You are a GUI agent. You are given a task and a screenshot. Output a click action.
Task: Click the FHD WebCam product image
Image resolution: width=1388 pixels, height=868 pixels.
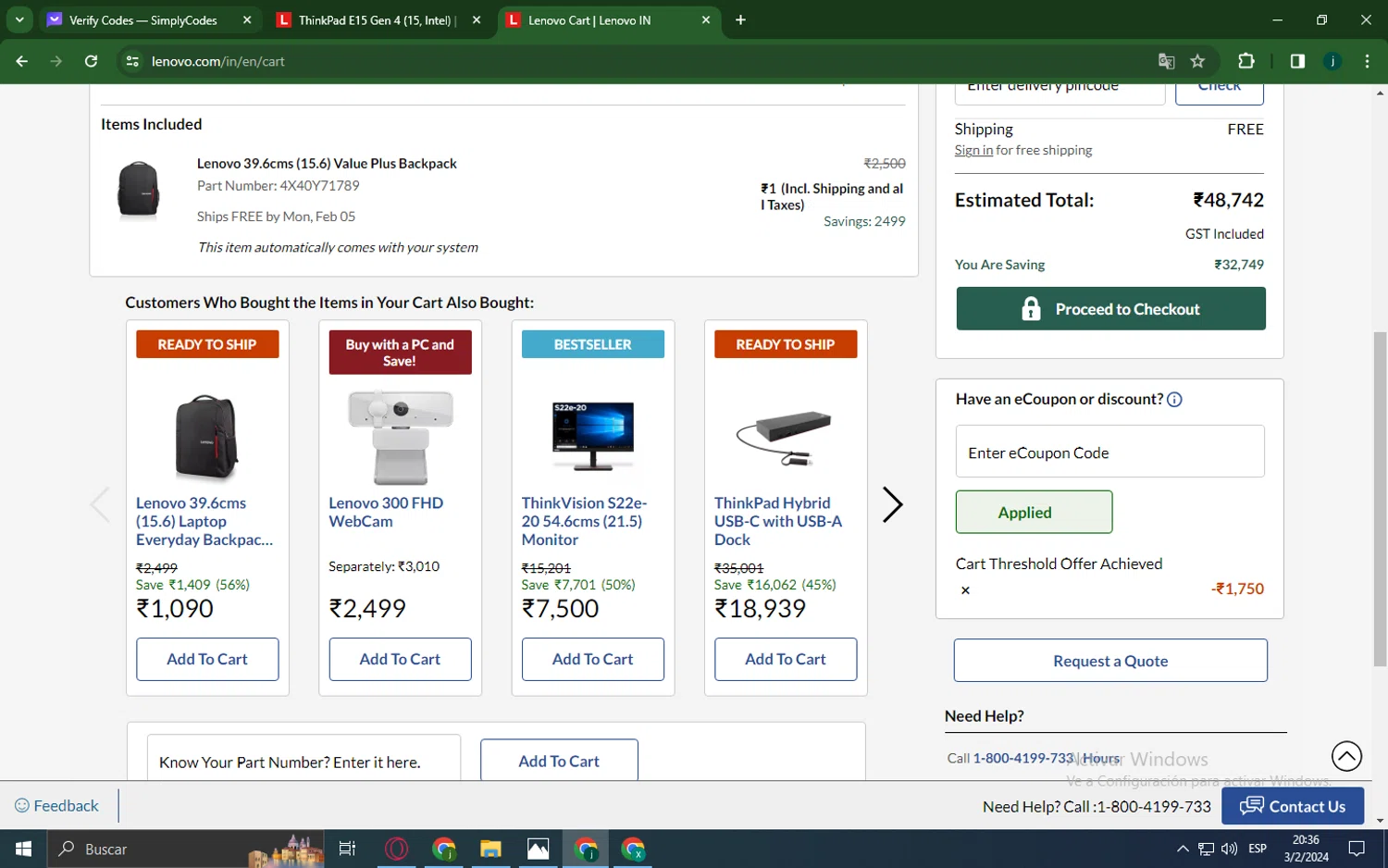pyautogui.click(x=400, y=437)
